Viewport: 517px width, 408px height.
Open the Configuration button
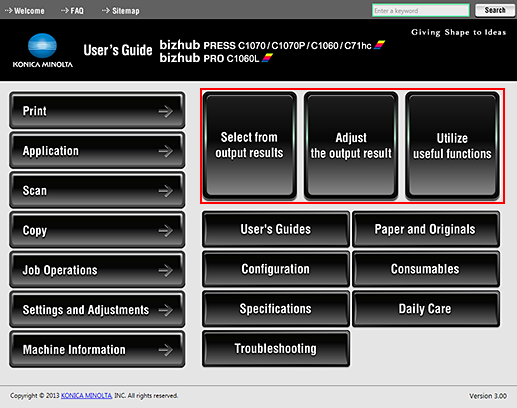[x=276, y=269]
